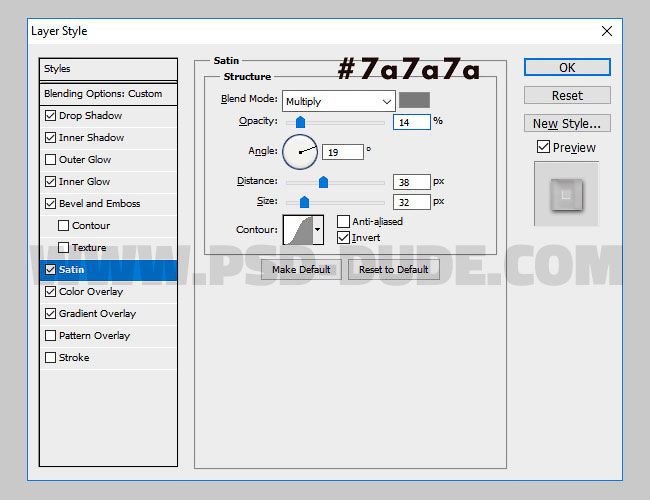Uncheck the Drop Shadow checkbox
Image resolution: width=650 pixels, height=500 pixels.
pos(50,115)
